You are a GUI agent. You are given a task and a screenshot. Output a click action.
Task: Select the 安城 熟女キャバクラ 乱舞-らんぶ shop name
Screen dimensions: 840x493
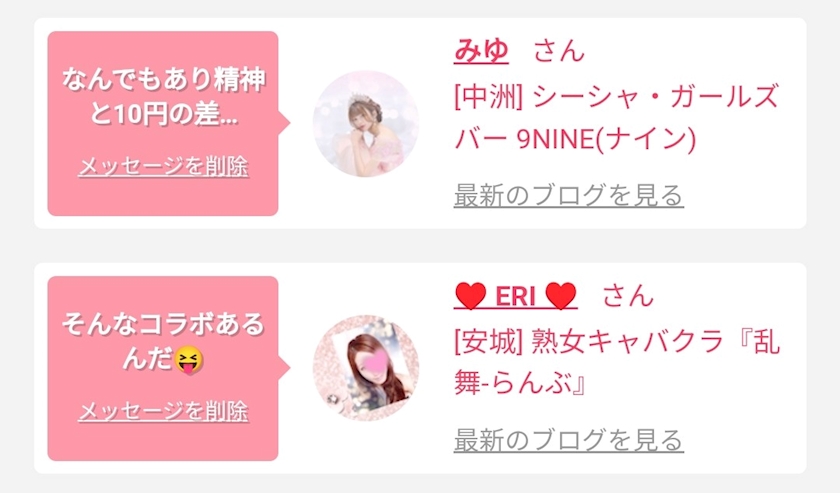617,363
